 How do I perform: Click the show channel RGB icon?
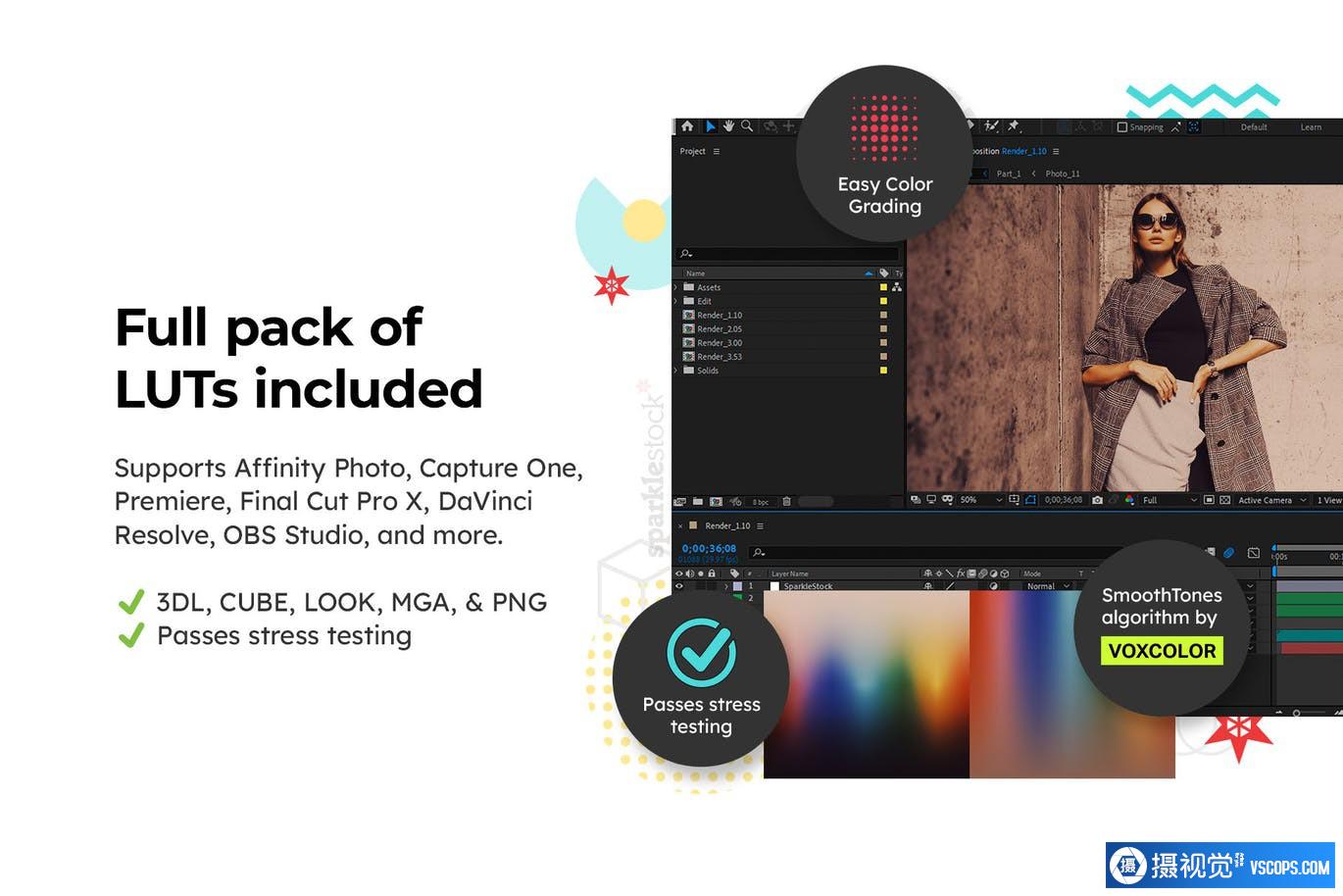(1129, 500)
